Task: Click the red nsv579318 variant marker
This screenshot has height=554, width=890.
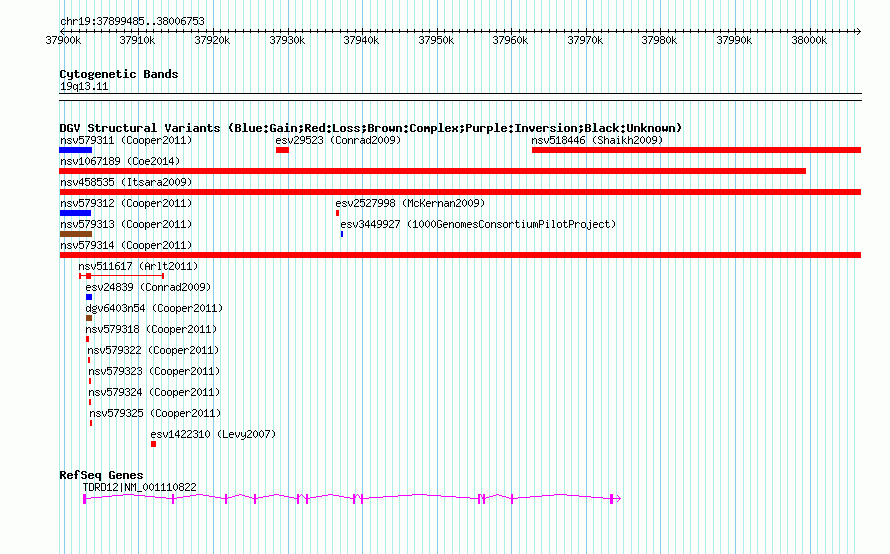Action: tap(87, 339)
